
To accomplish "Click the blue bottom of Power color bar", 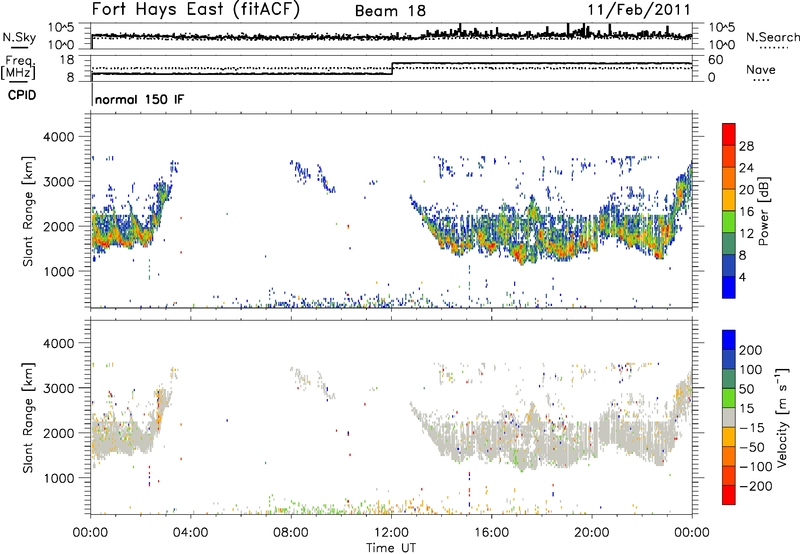I will click(729, 287).
